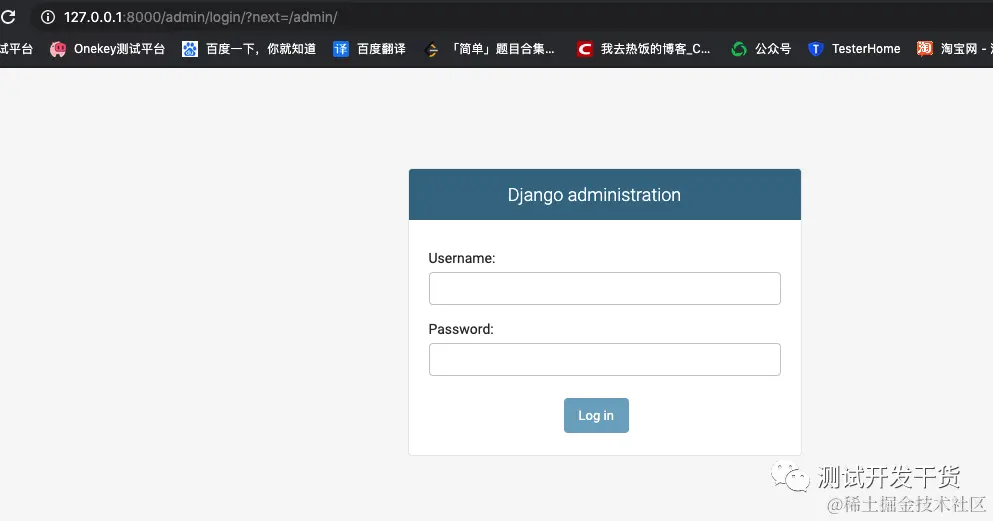Click the orange Taobao 淘 icon
Image resolution: width=993 pixels, height=521 pixels.
tap(925, 48)
